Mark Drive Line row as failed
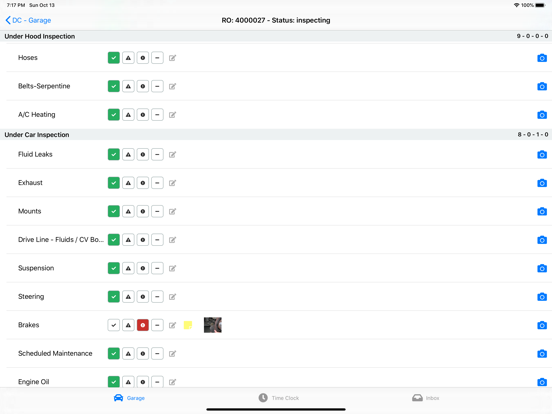Image resolution: width=552 pixels, height=414 pixels. click(143, 240)
